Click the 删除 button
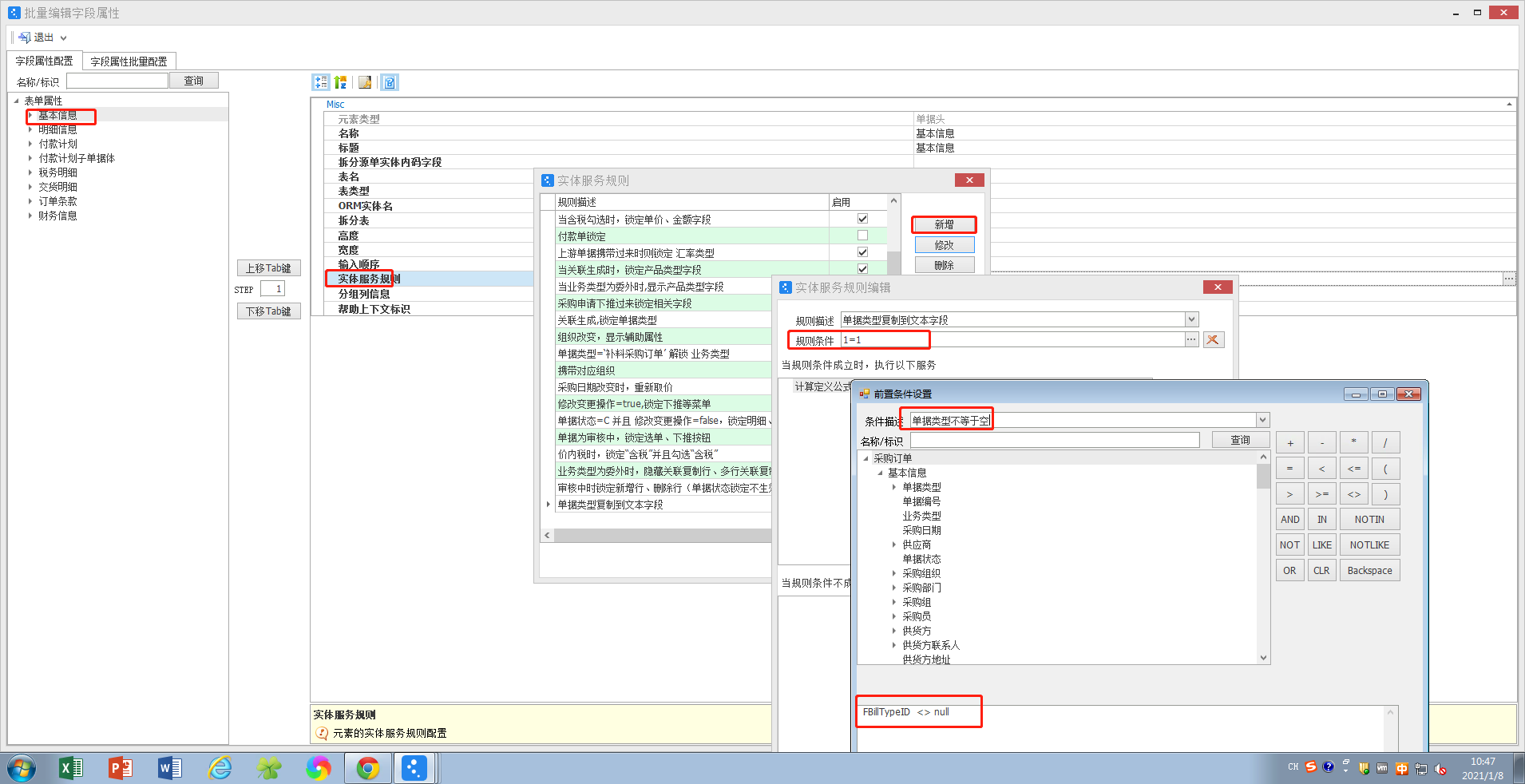The height and width of the screenshot is (784, 1525). [x=944, y=265]
